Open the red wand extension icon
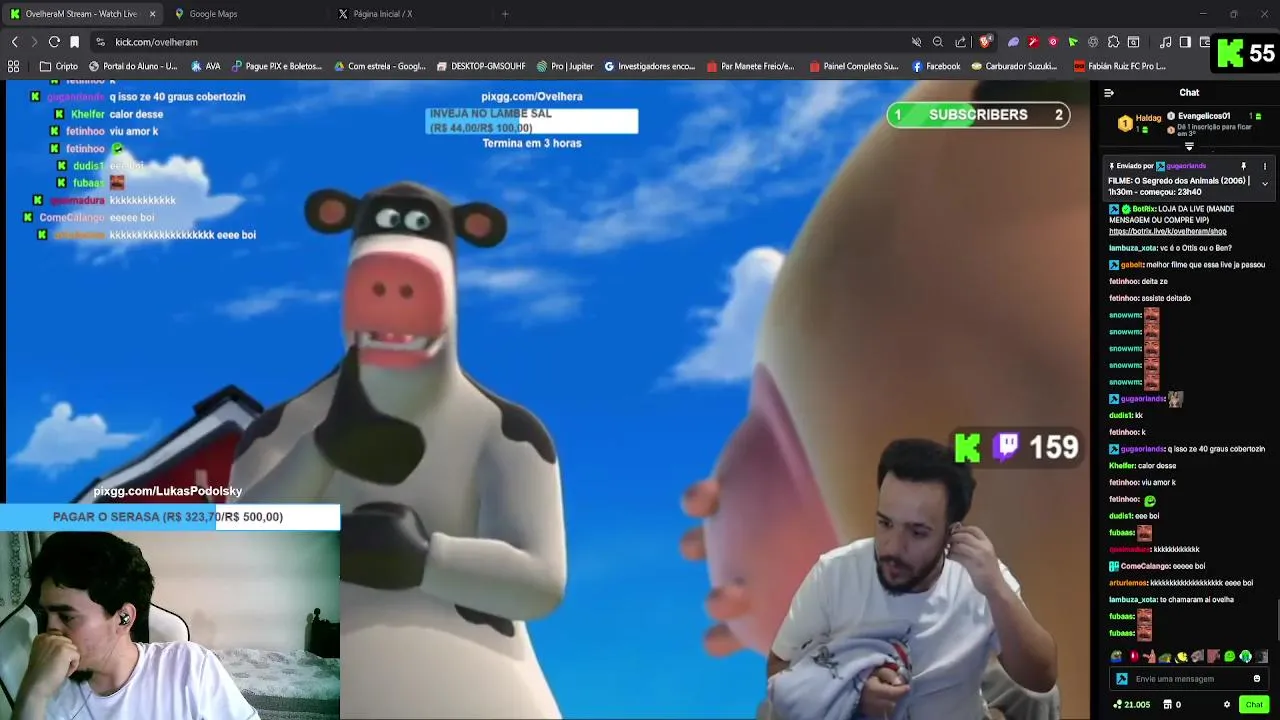This screenshot has height=720, width=1280. tap(1033, 42)
